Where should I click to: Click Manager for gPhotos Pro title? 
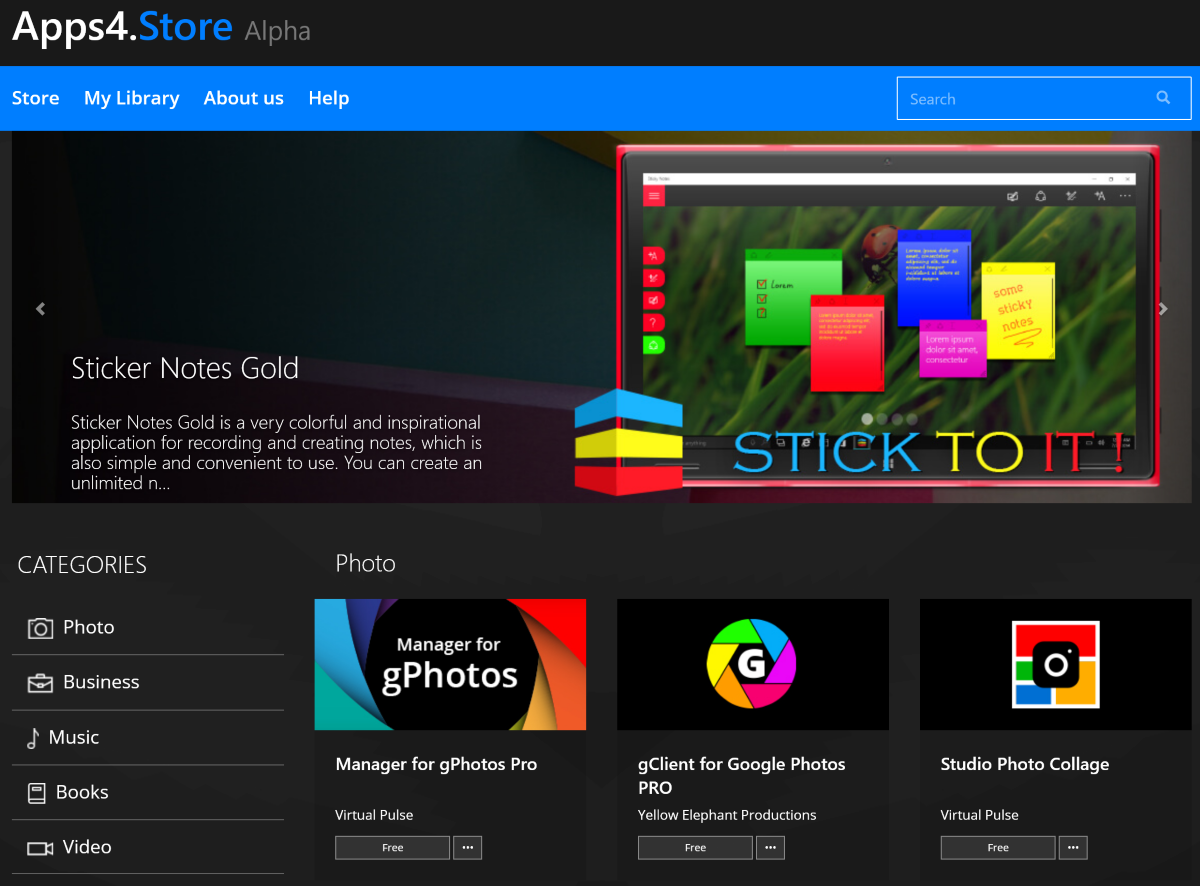tap(436, 764)
